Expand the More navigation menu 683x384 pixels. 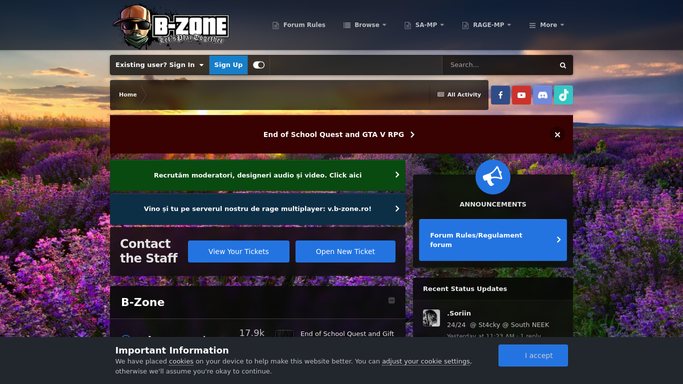546,25
